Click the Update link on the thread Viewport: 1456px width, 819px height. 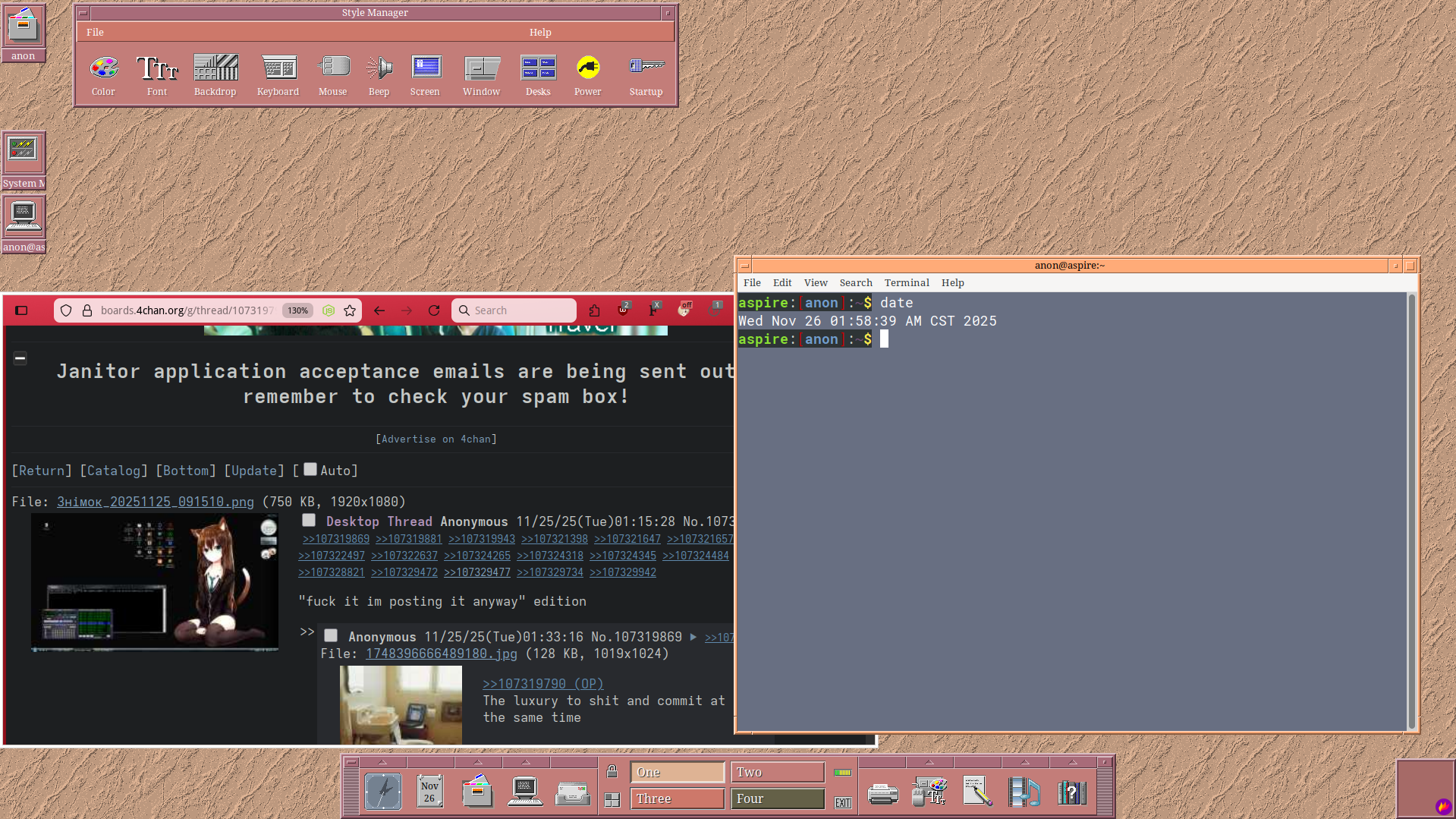pos(254,471)
